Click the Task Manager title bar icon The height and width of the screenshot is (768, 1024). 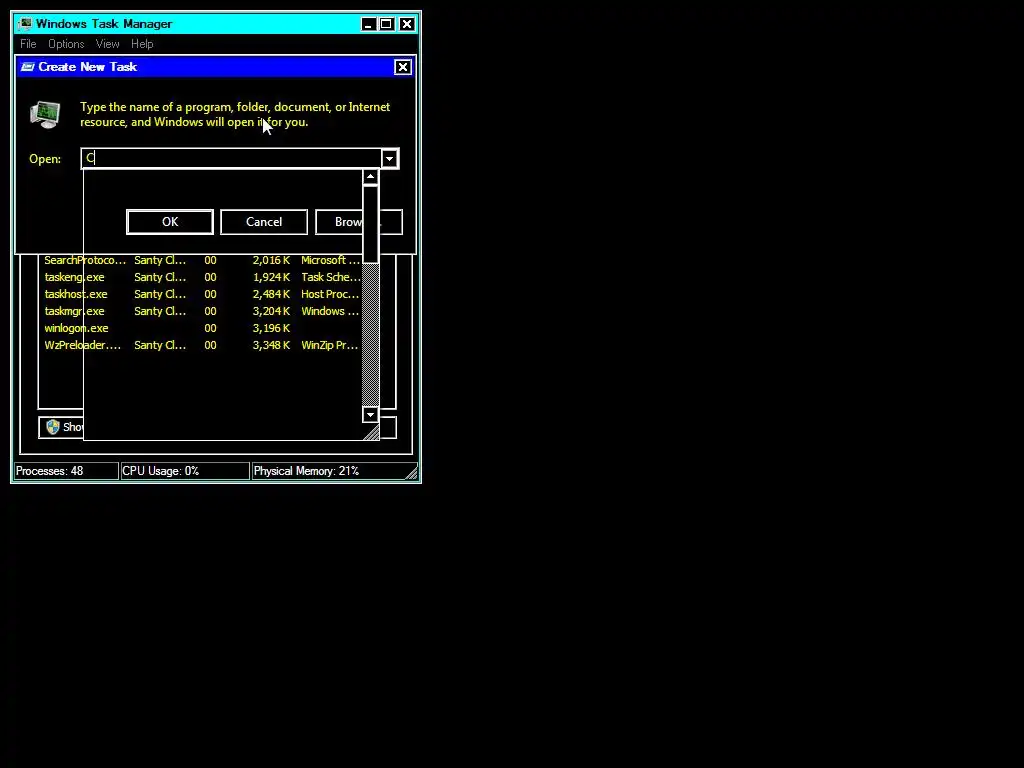25,24
